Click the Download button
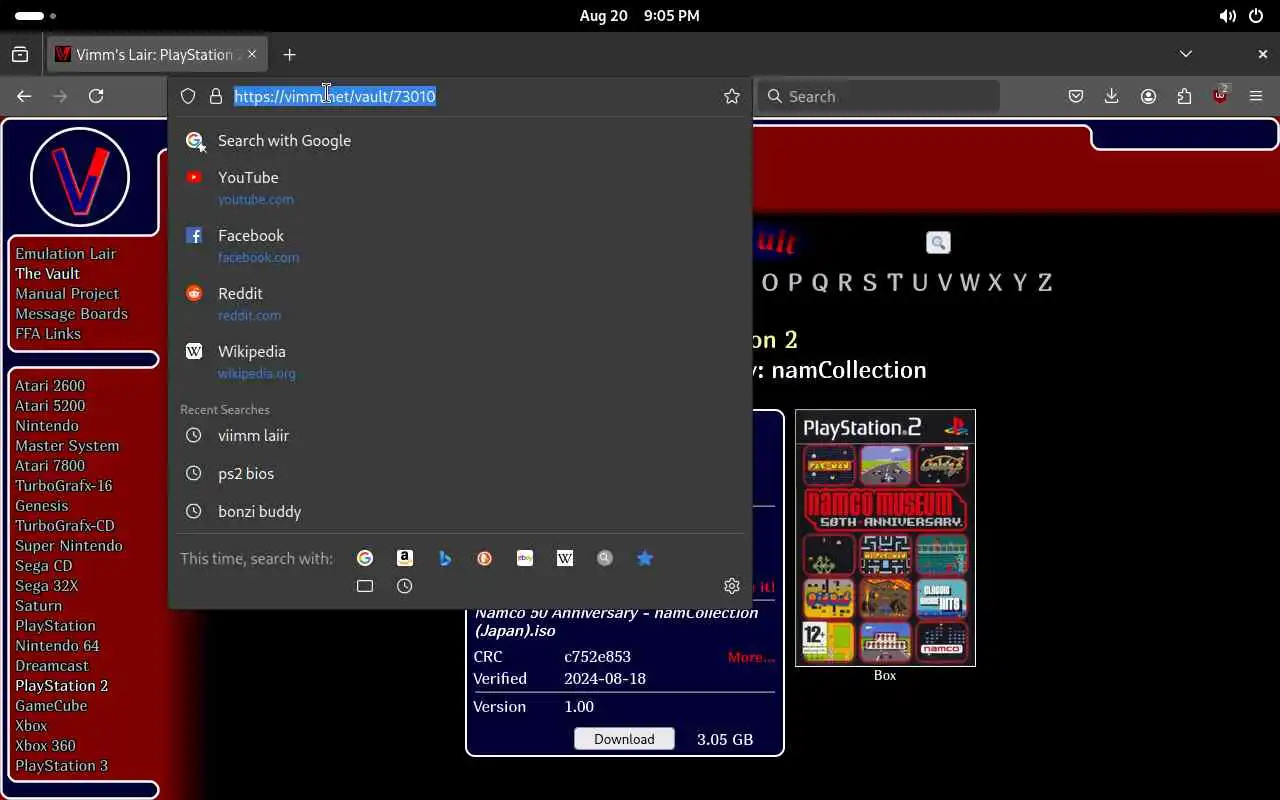The height and width of the screenshot is (800, 1280). pos(624,739)
